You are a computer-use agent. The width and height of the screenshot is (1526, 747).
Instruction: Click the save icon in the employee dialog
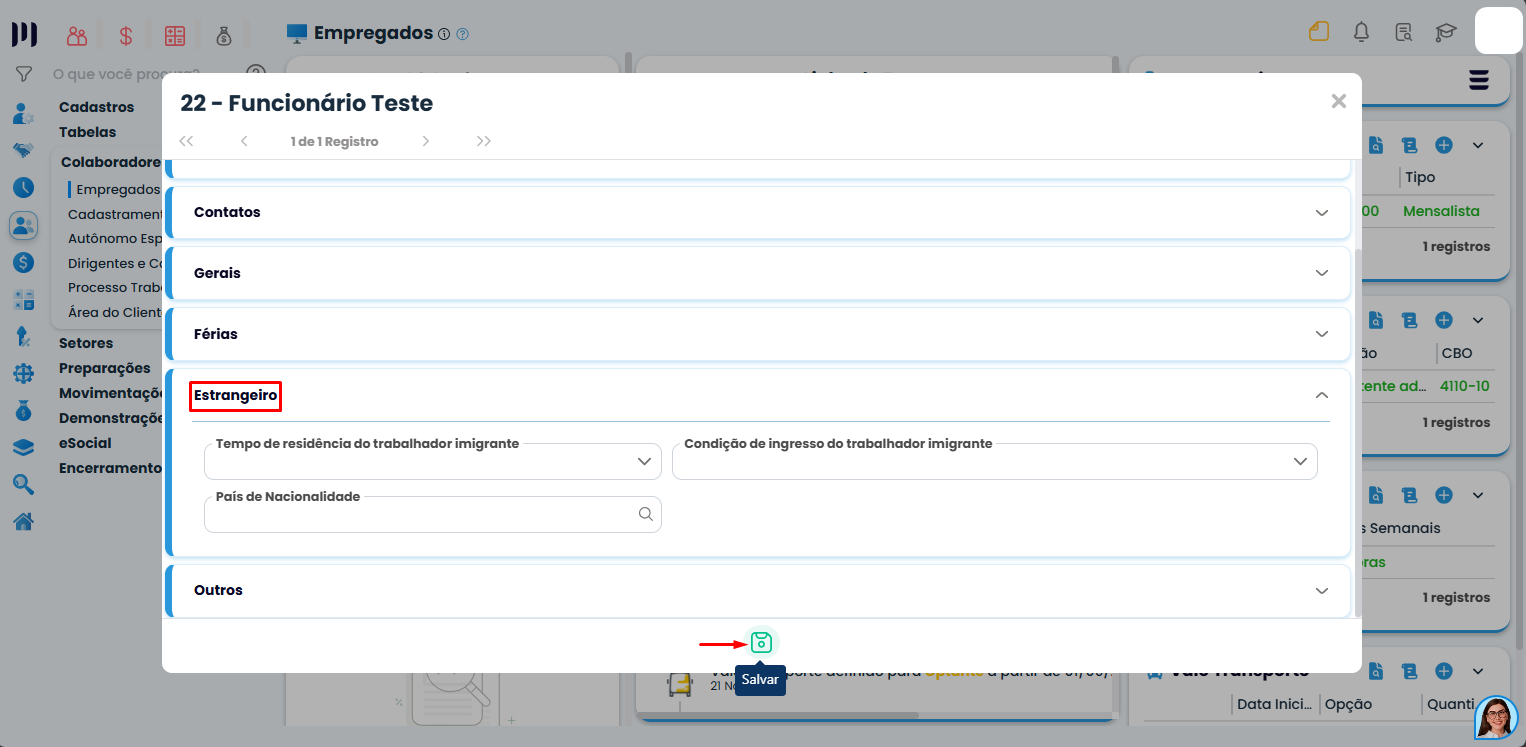(761, 642)
